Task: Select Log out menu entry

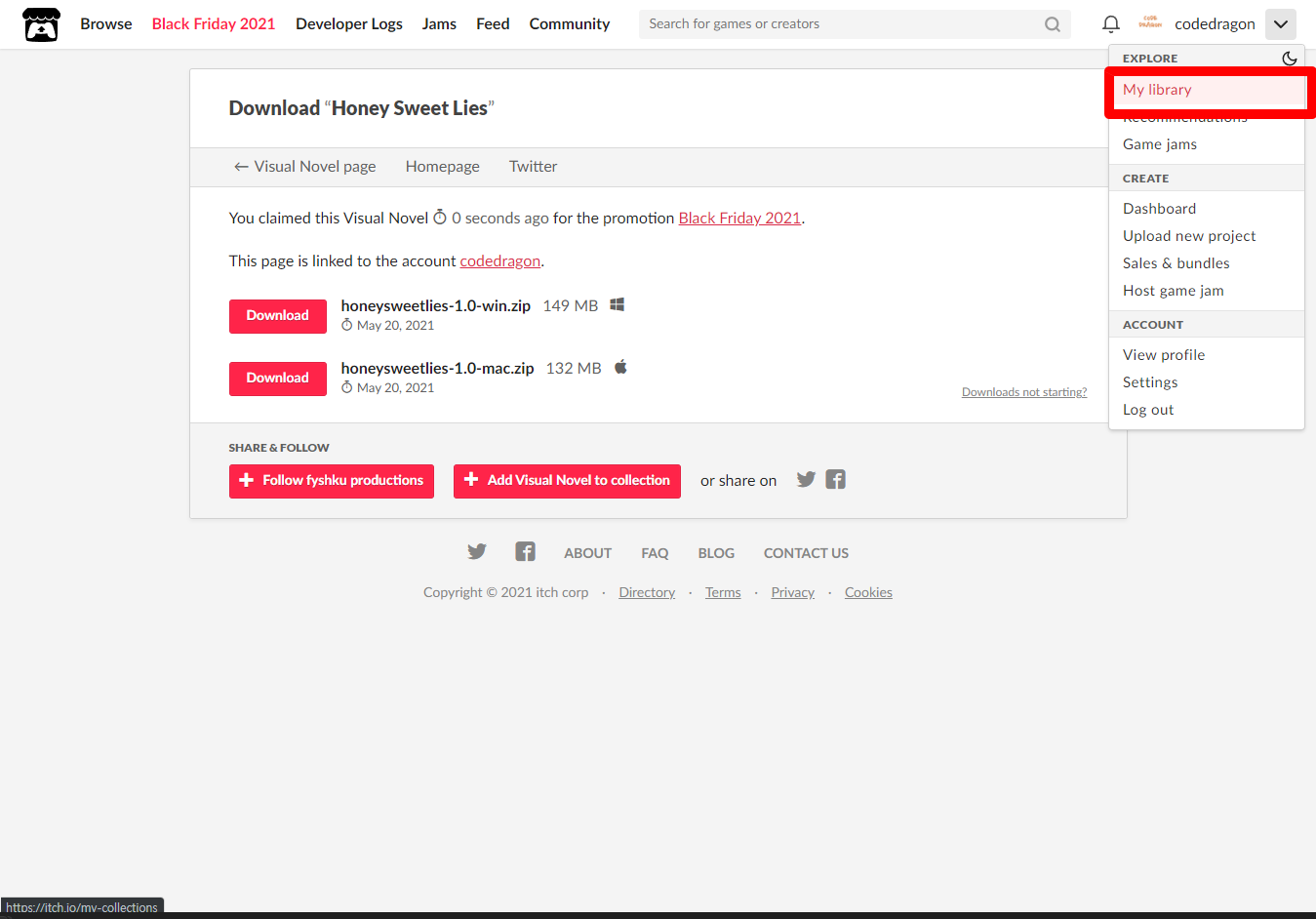Action: click(1207, 410)
